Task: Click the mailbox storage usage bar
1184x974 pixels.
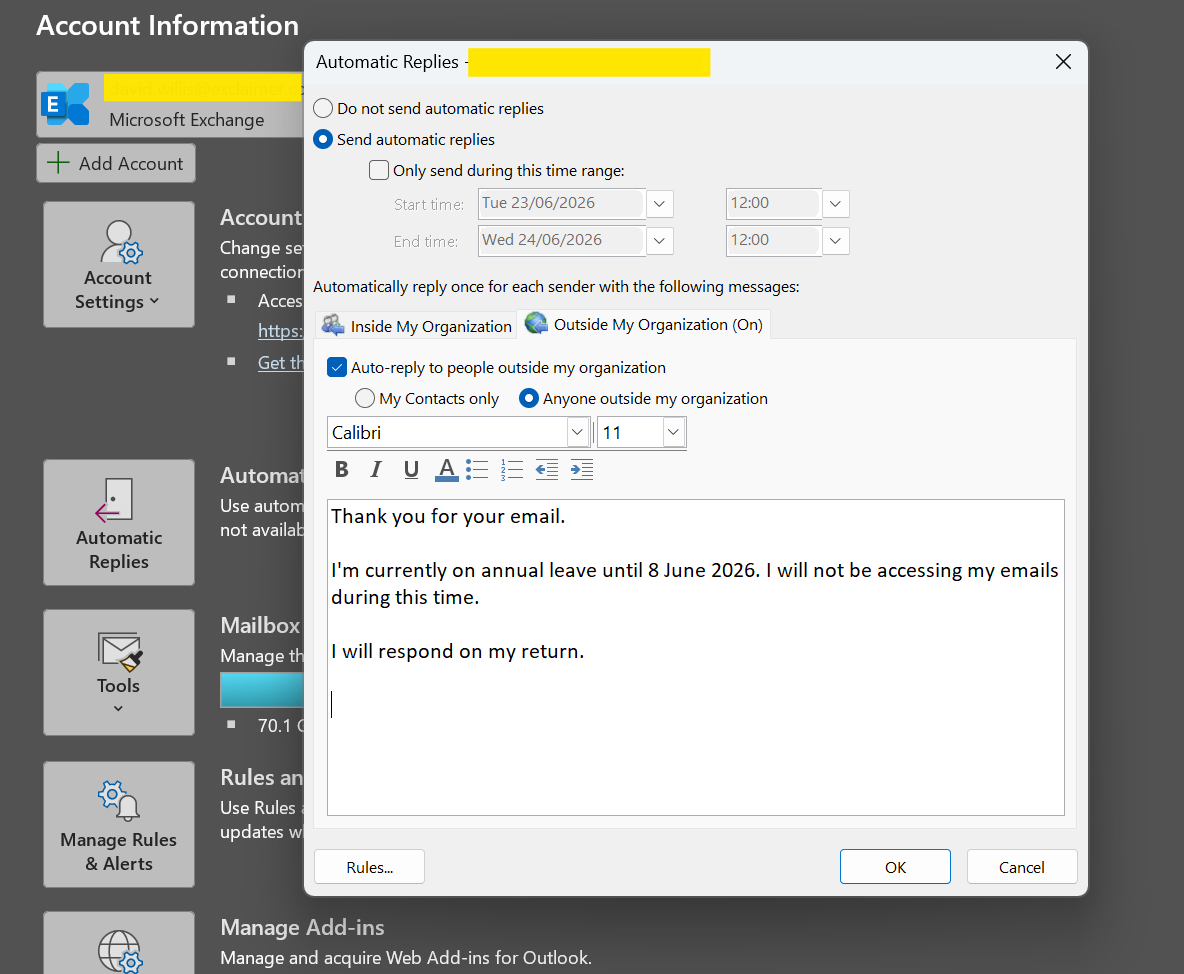Action: [261, 690]
